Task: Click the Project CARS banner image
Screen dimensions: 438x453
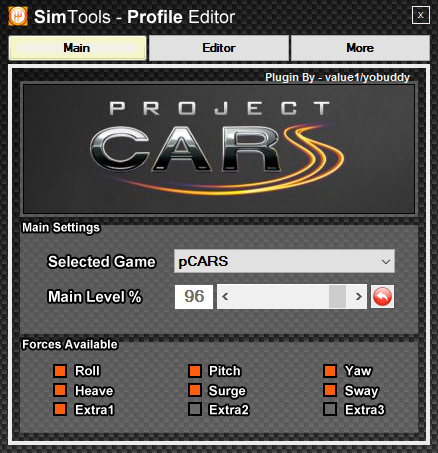Action: (x=219, y=149)
